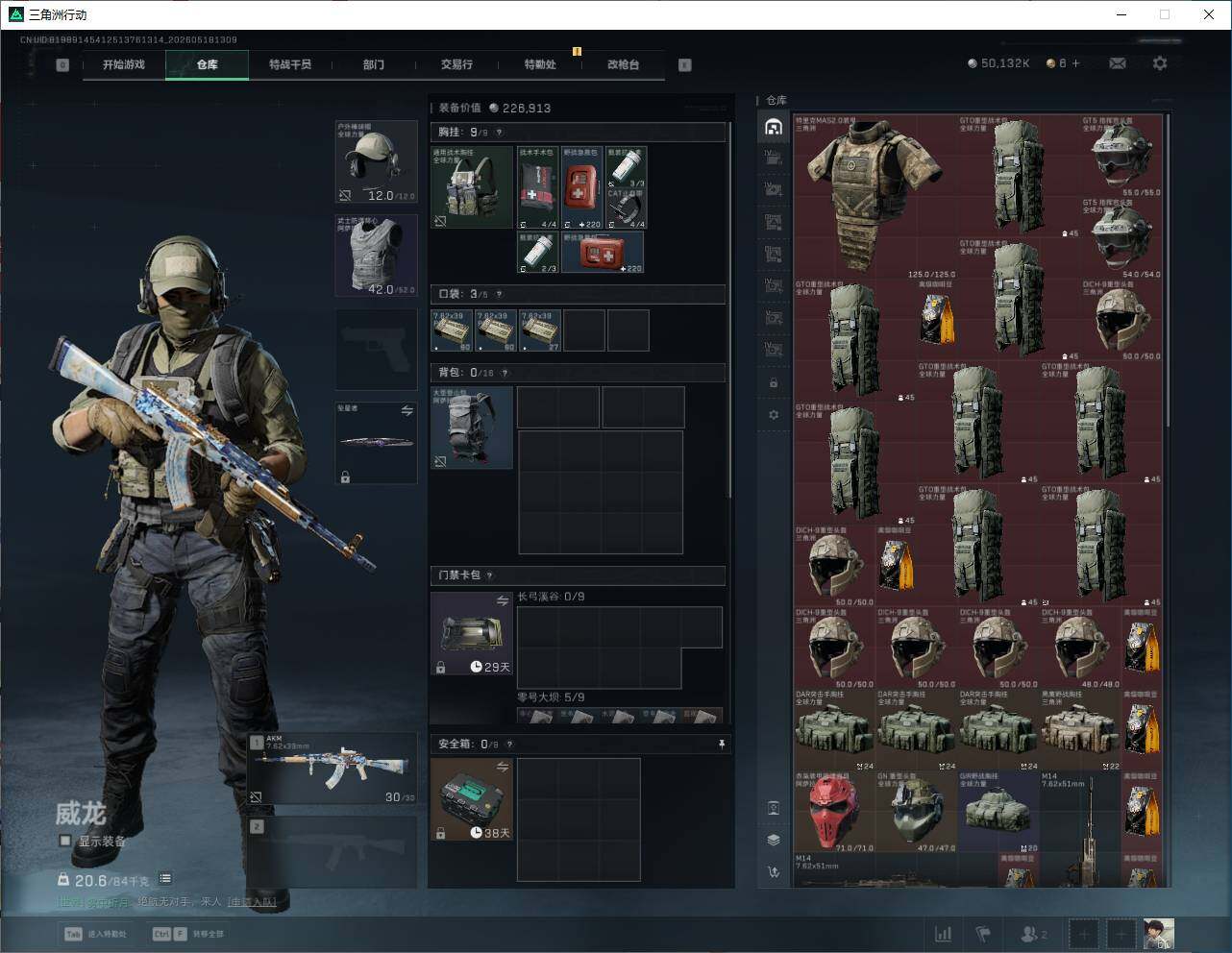Click swap icon on the safe box
Image resolution: width=1232 pixels, height=953 pixels.
tap(502, 767)
